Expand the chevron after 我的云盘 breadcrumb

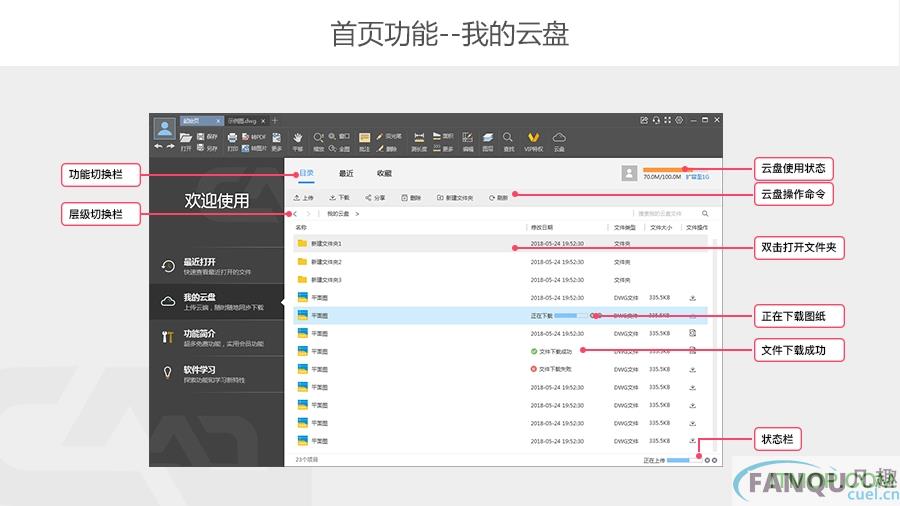point(357,213)
